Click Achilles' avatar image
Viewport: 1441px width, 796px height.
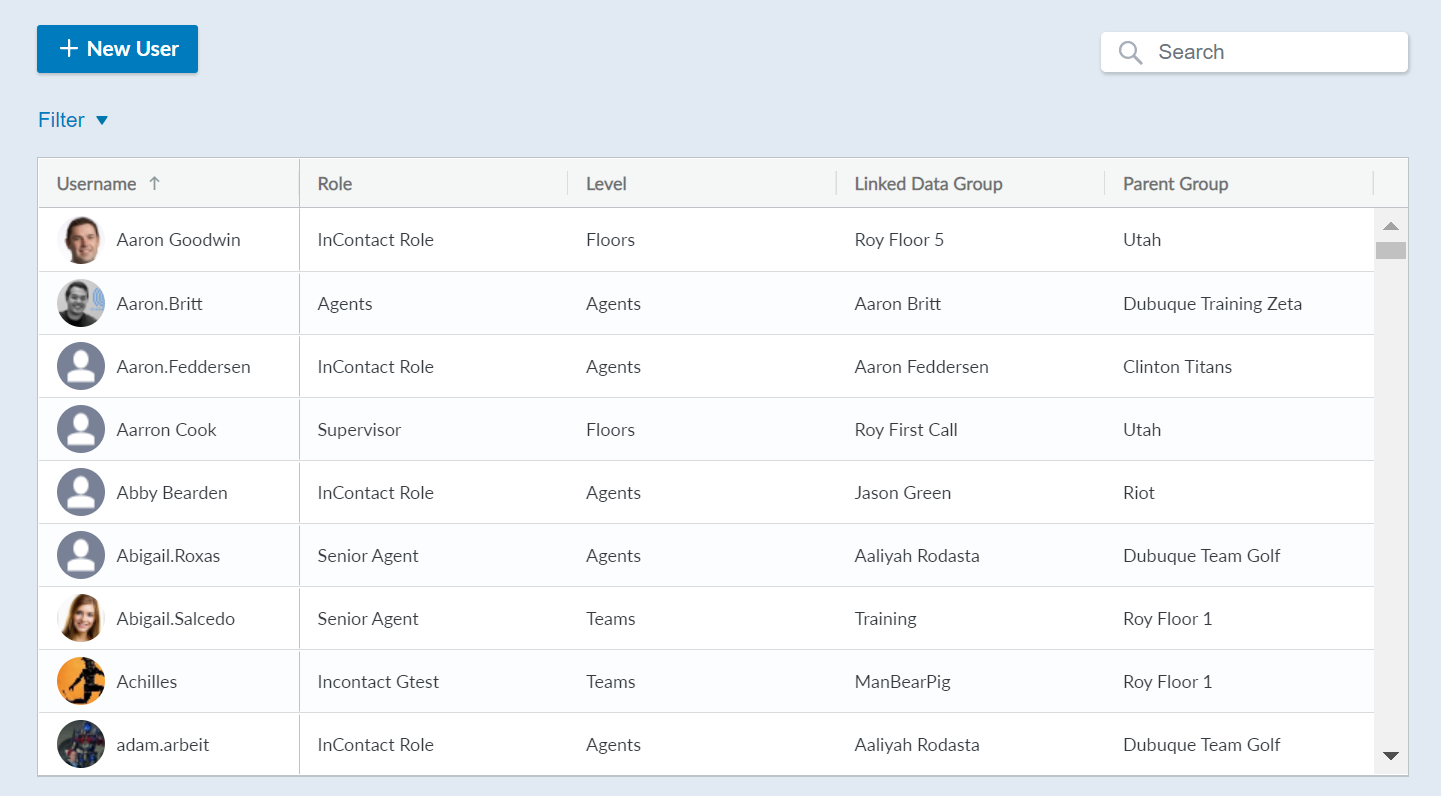[81, 681]
